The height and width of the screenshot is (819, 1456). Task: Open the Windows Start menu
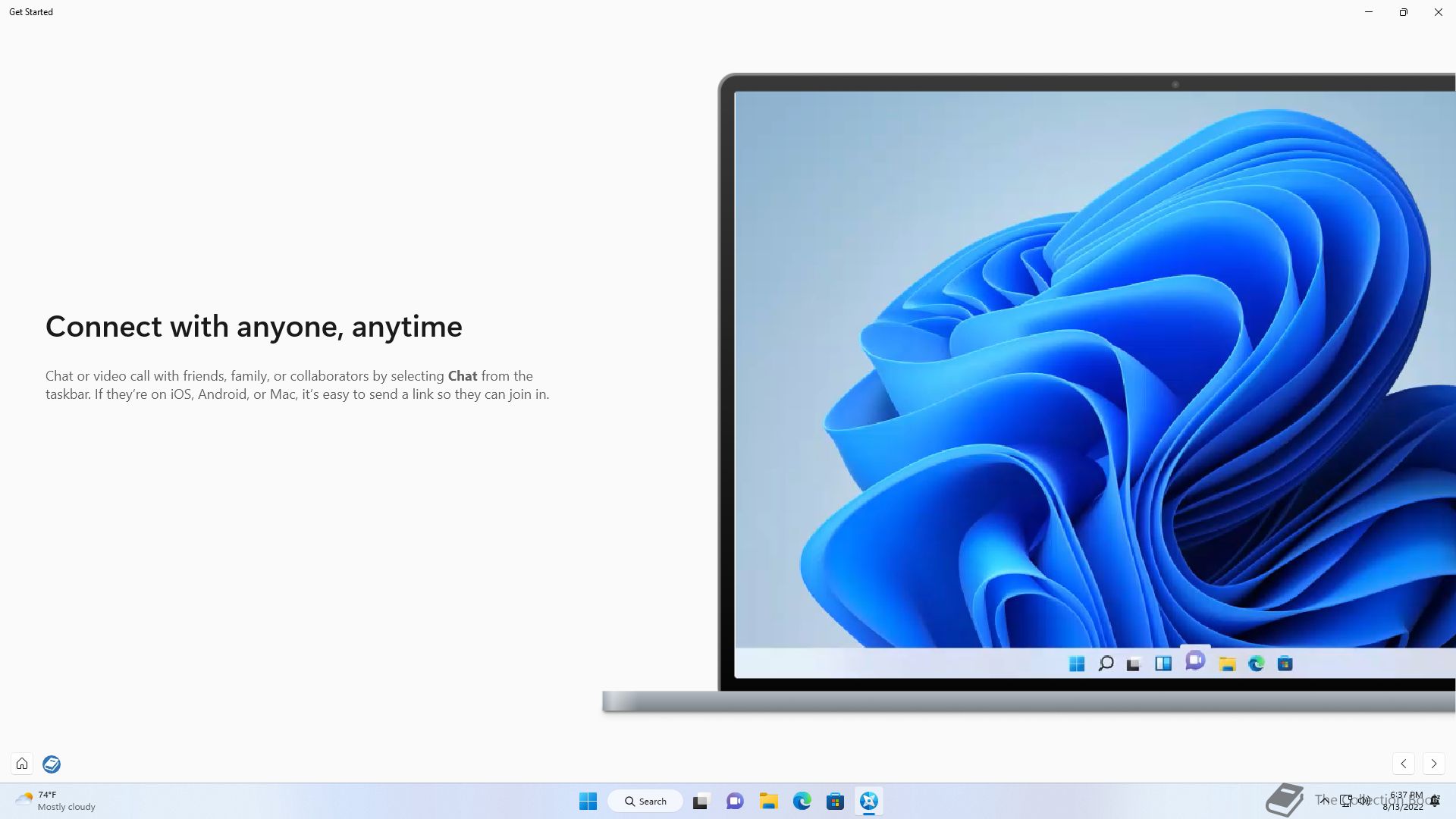click(x=588, y=801)
